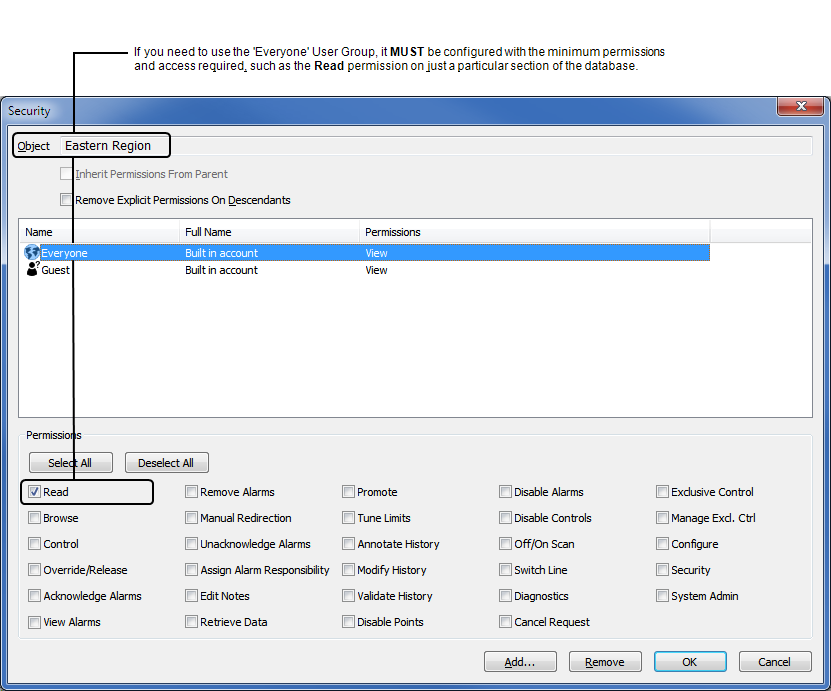Close the Security dialog window
This screenshot has width=831, height=691.
[801, 106]
